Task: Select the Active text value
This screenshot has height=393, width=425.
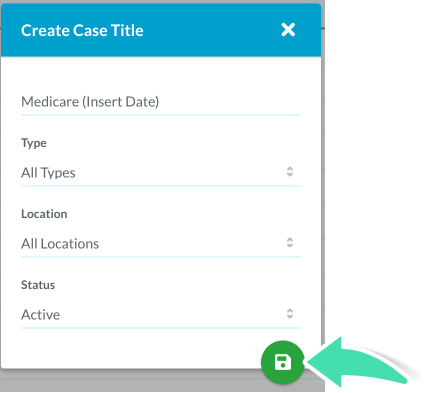Action: [41, 315]
